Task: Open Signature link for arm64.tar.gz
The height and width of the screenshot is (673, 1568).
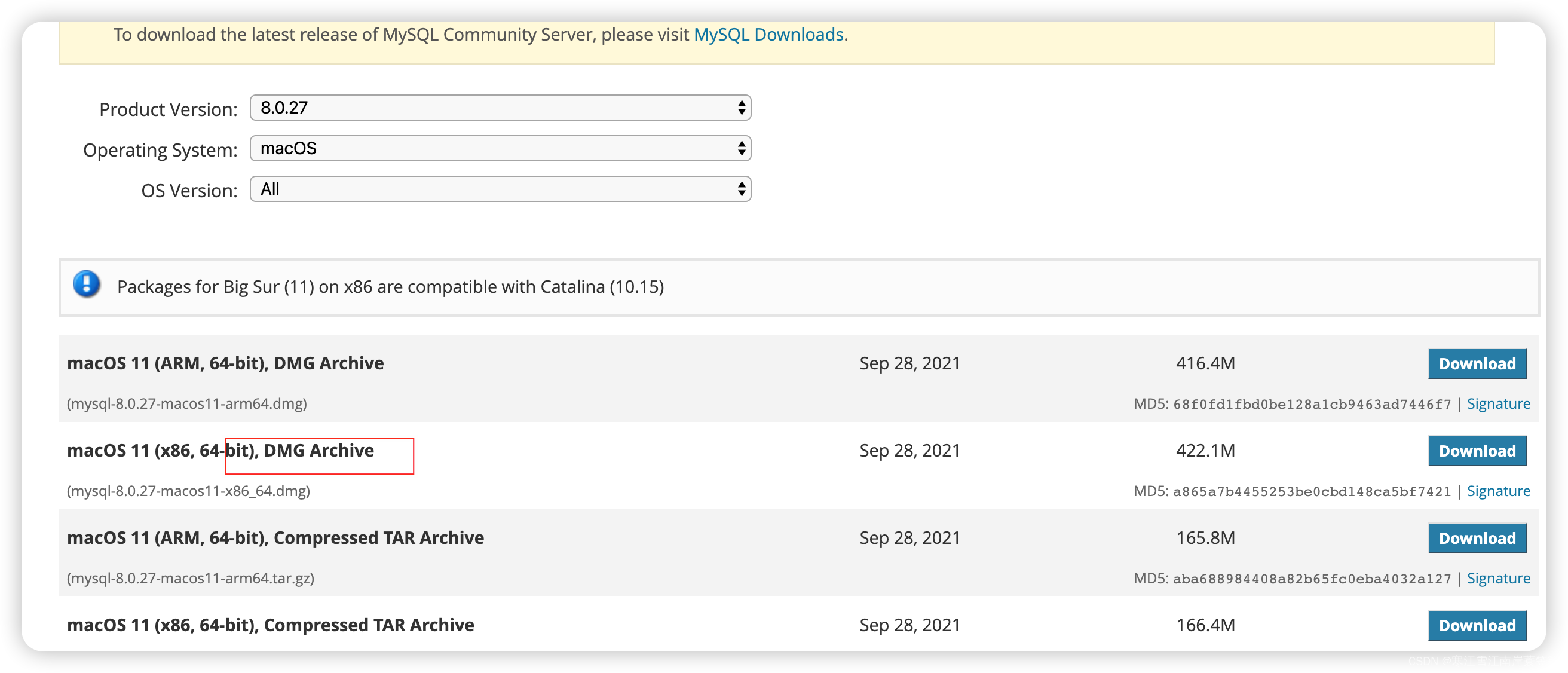Action: (1498, 578)
